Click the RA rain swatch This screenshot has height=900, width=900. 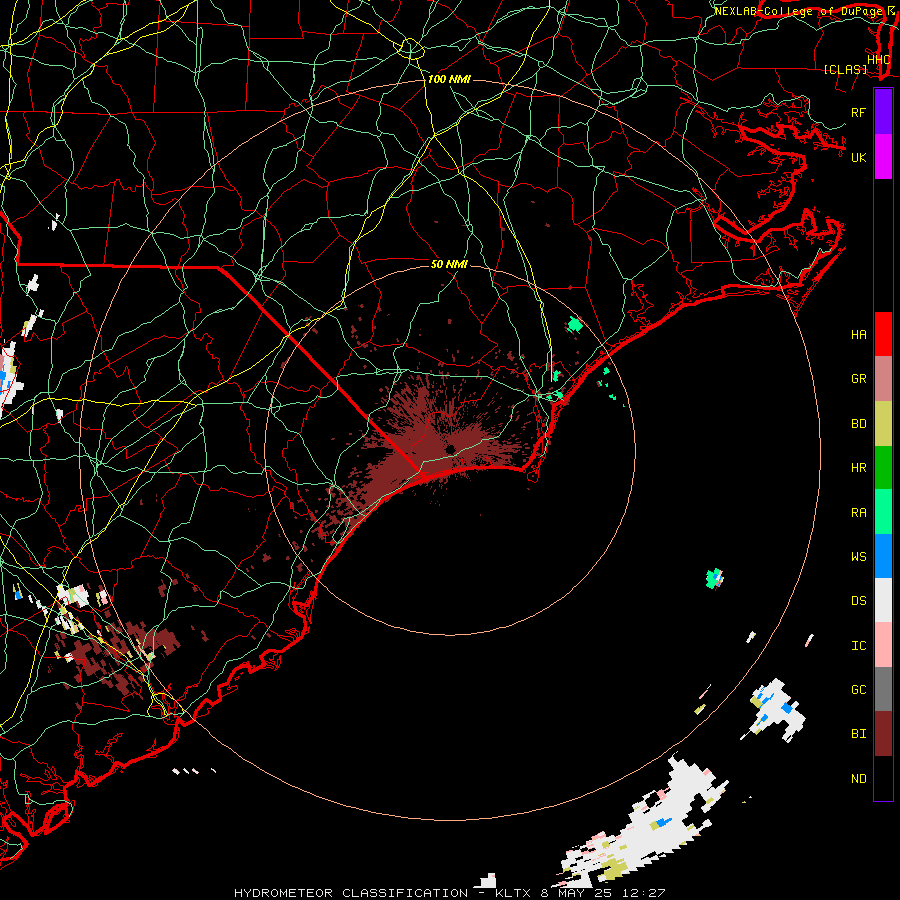pyautogui.click(x=883, y=512)
